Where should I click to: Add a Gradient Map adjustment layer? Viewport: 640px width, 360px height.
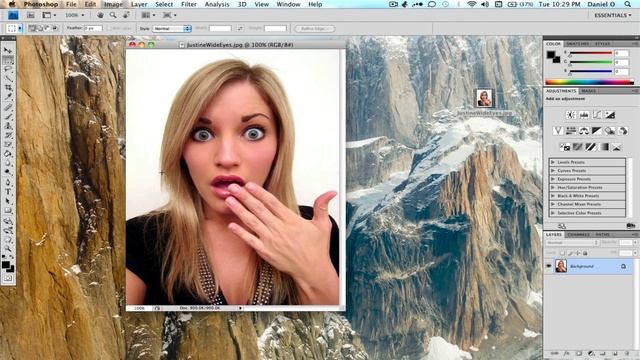pyautogui.click(x=604, y=147)
